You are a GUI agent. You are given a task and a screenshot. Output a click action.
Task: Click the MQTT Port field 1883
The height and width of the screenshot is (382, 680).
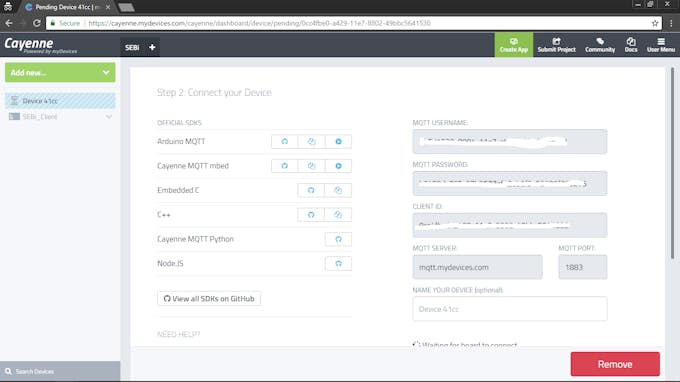click(583, 267)
